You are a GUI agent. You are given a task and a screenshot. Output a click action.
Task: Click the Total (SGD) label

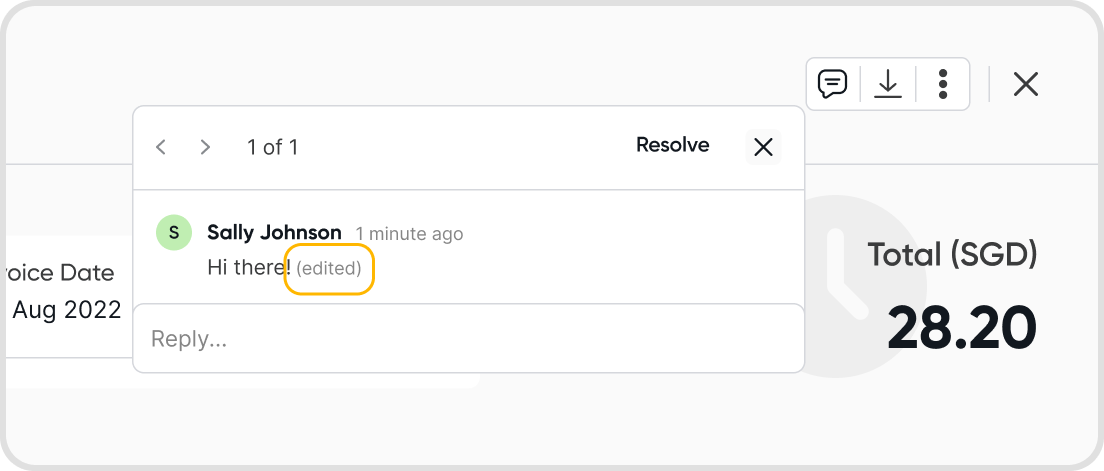(951, 255)
